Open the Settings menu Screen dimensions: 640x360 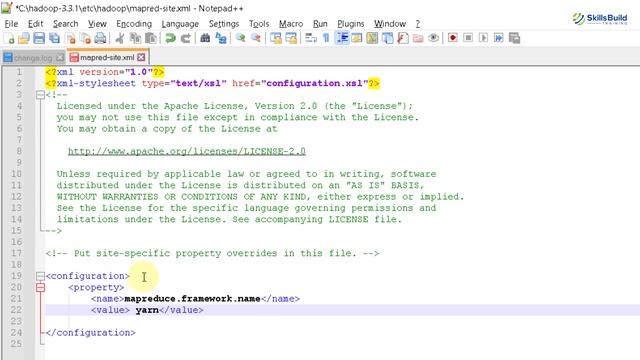point(224,24)
